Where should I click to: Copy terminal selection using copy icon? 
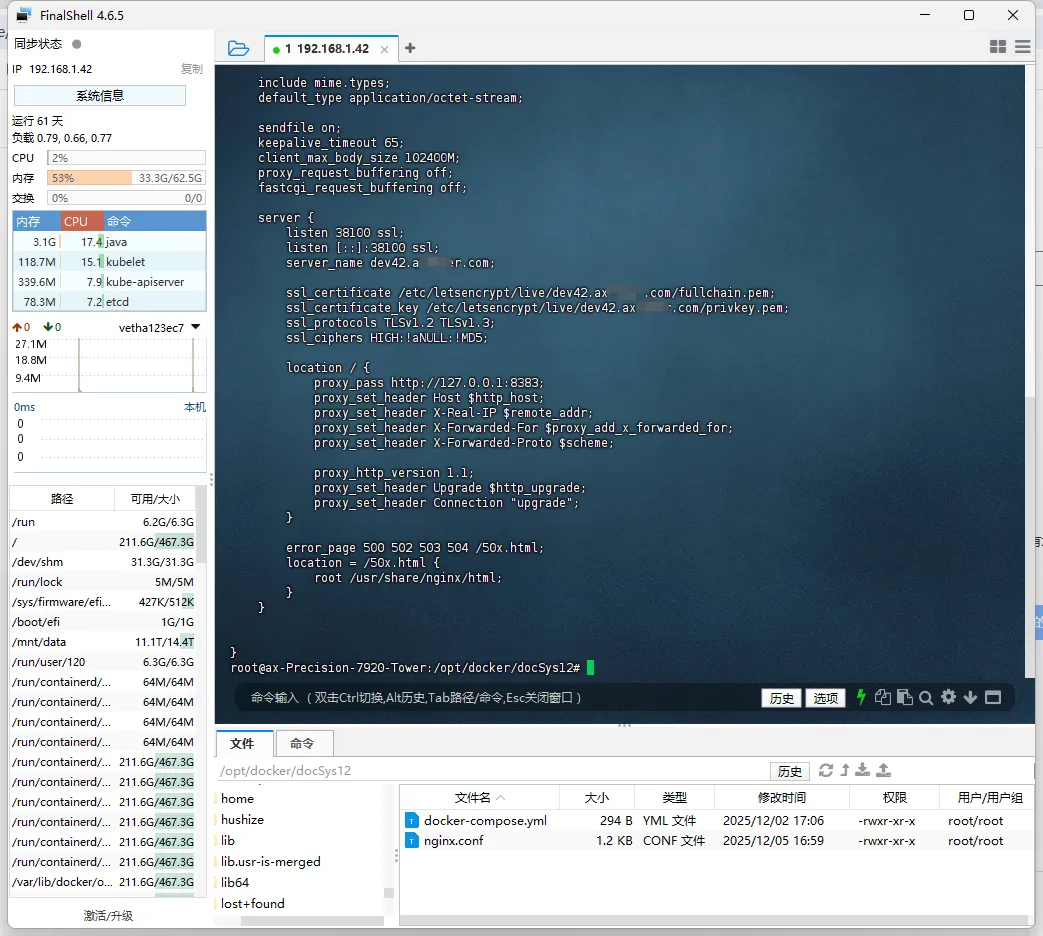coord(883,697)
